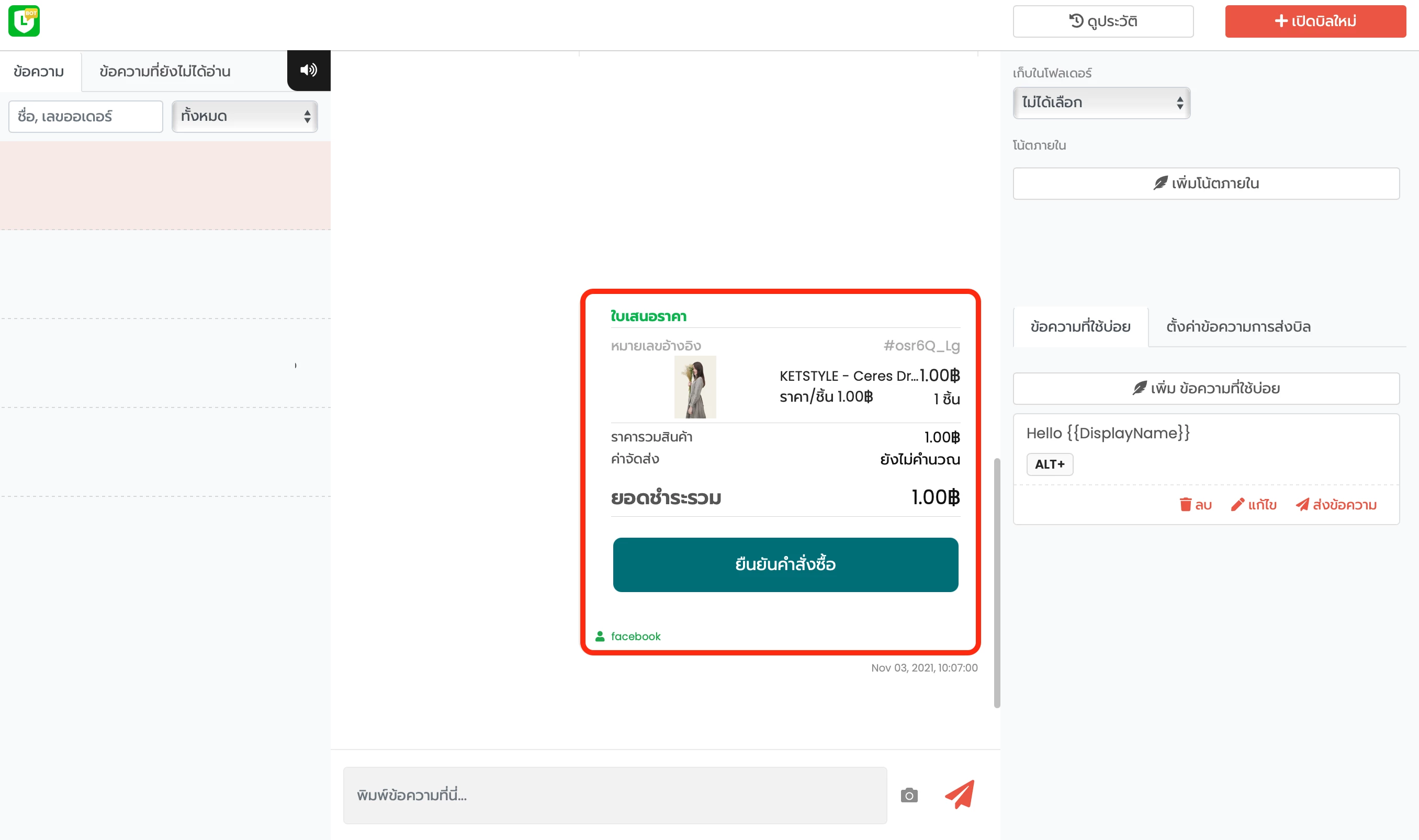Select the highlighted pink conversation row

(x=165, y=186)
